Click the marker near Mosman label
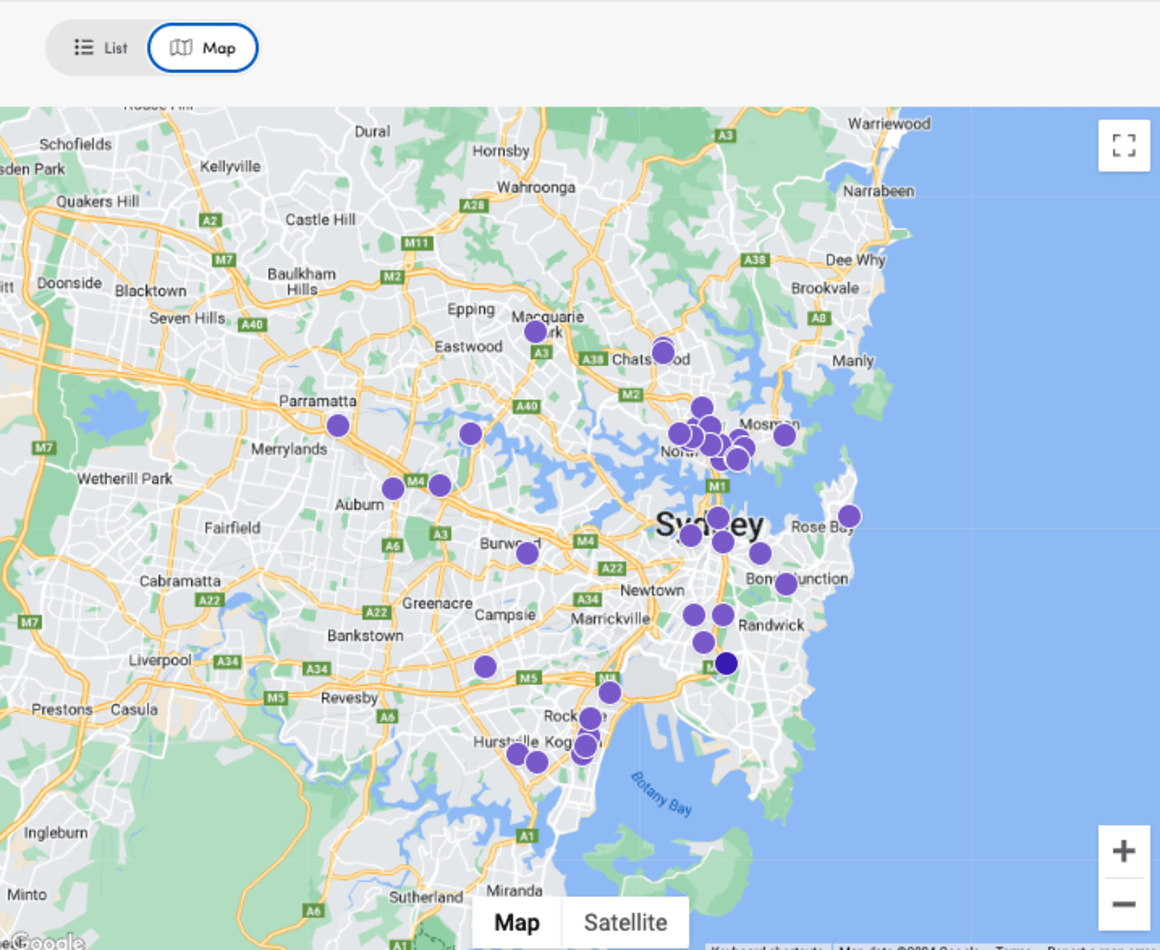The width and height of the screenshot is (1160, 950). [x=785, y=435]
